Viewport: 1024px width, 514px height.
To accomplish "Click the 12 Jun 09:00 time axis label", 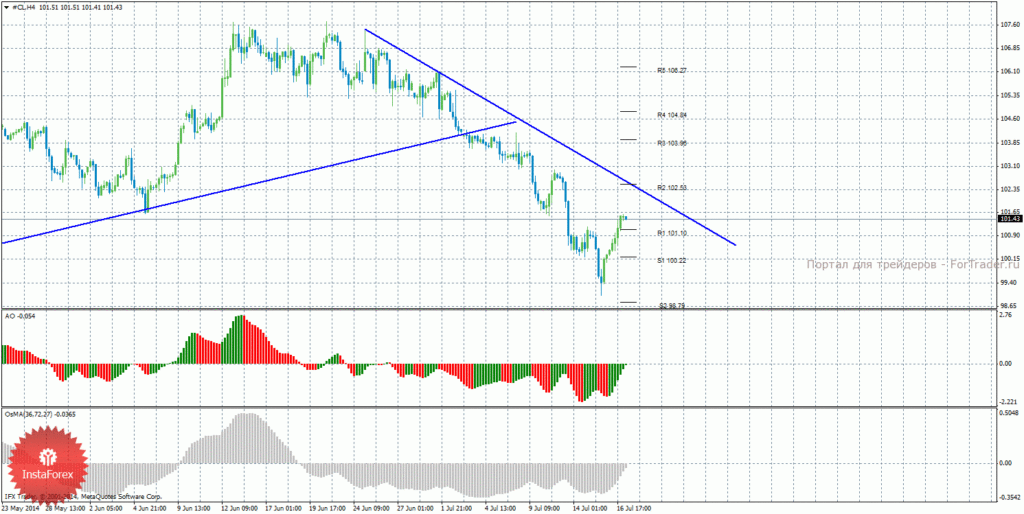I will pyautogui.click(x=238, y=507).
